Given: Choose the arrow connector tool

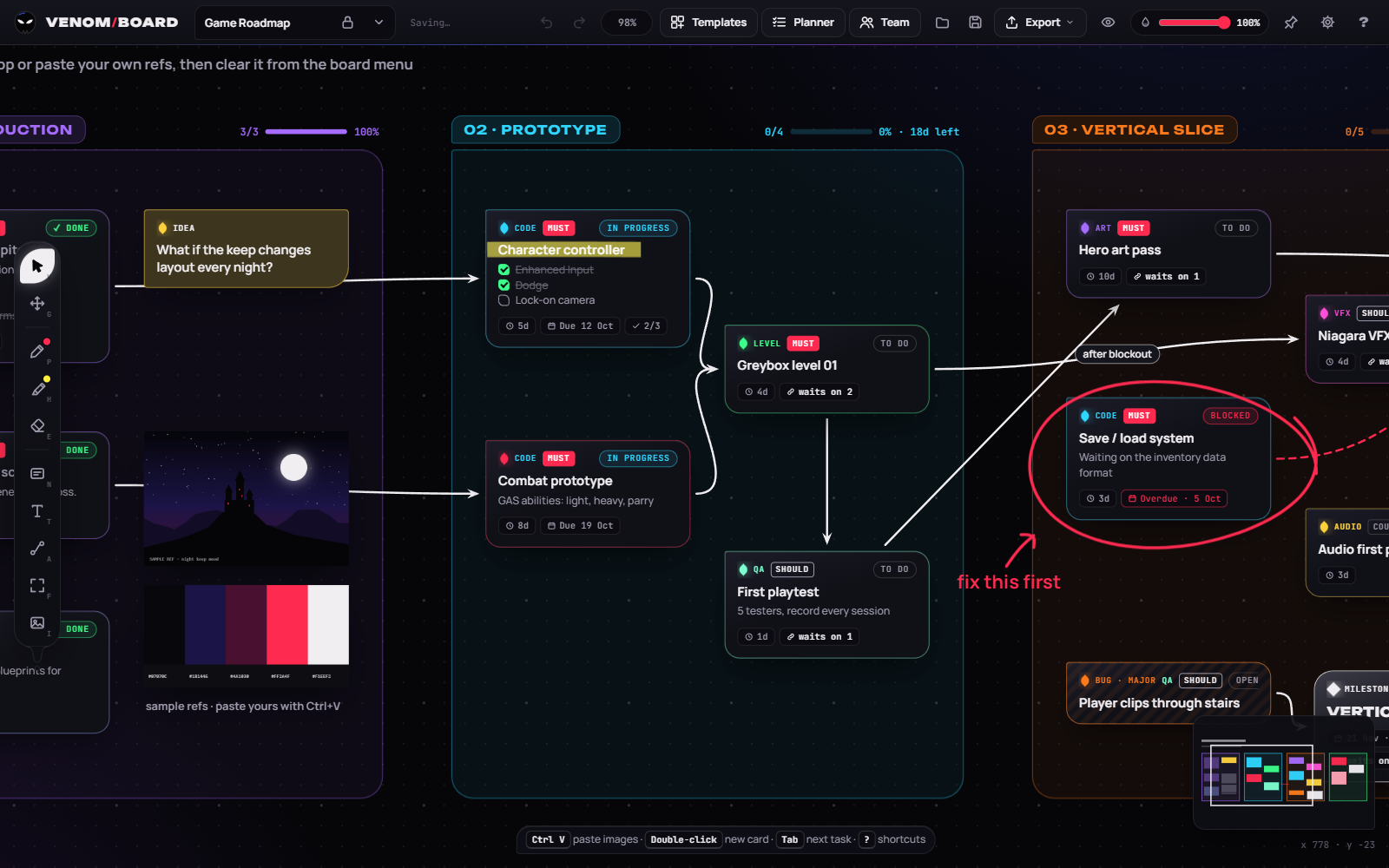Looking at the screenshot, I should pos(37,548).
